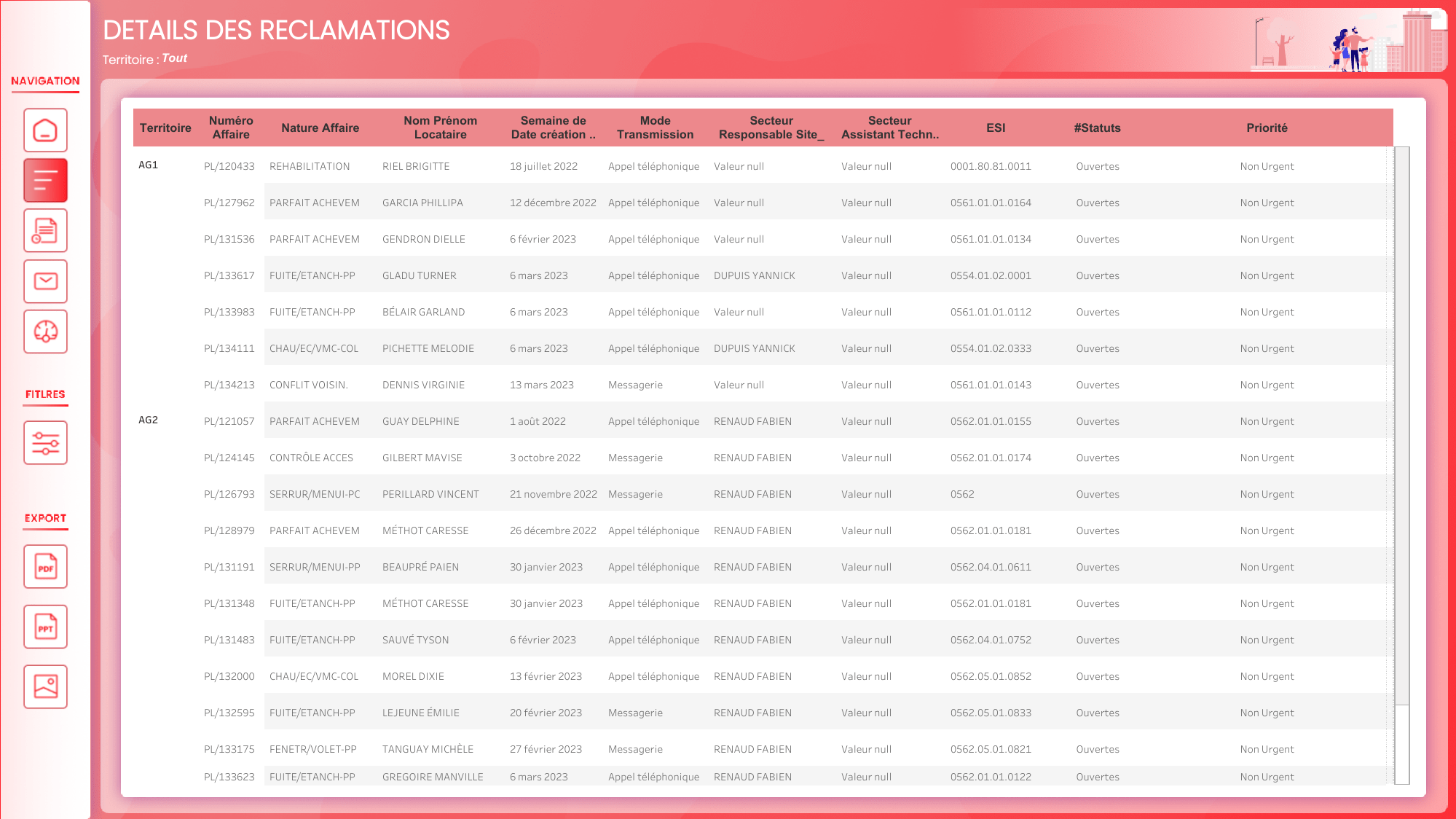Click claim number PL/120433
Screen dimensions: 1456x819
pos(229,166)
